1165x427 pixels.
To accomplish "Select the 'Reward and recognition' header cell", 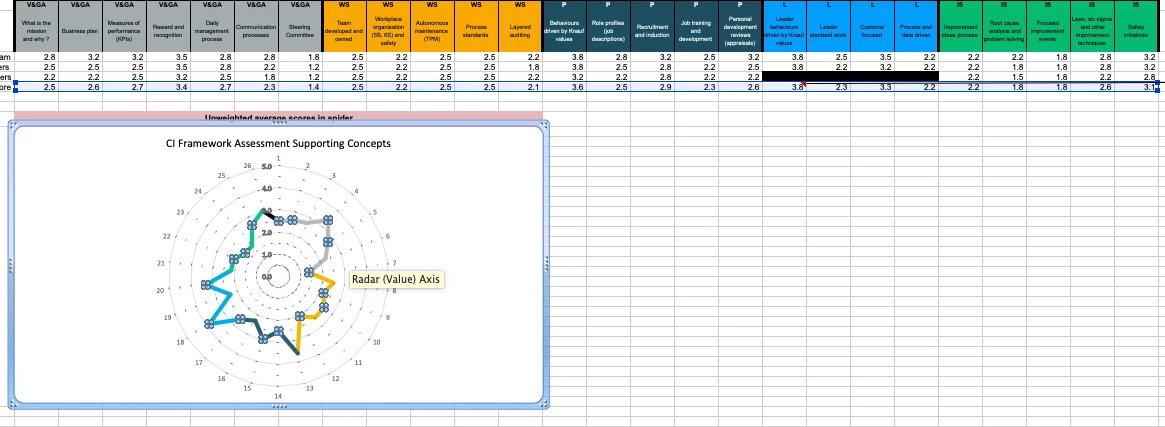I will tap(168, 31).
